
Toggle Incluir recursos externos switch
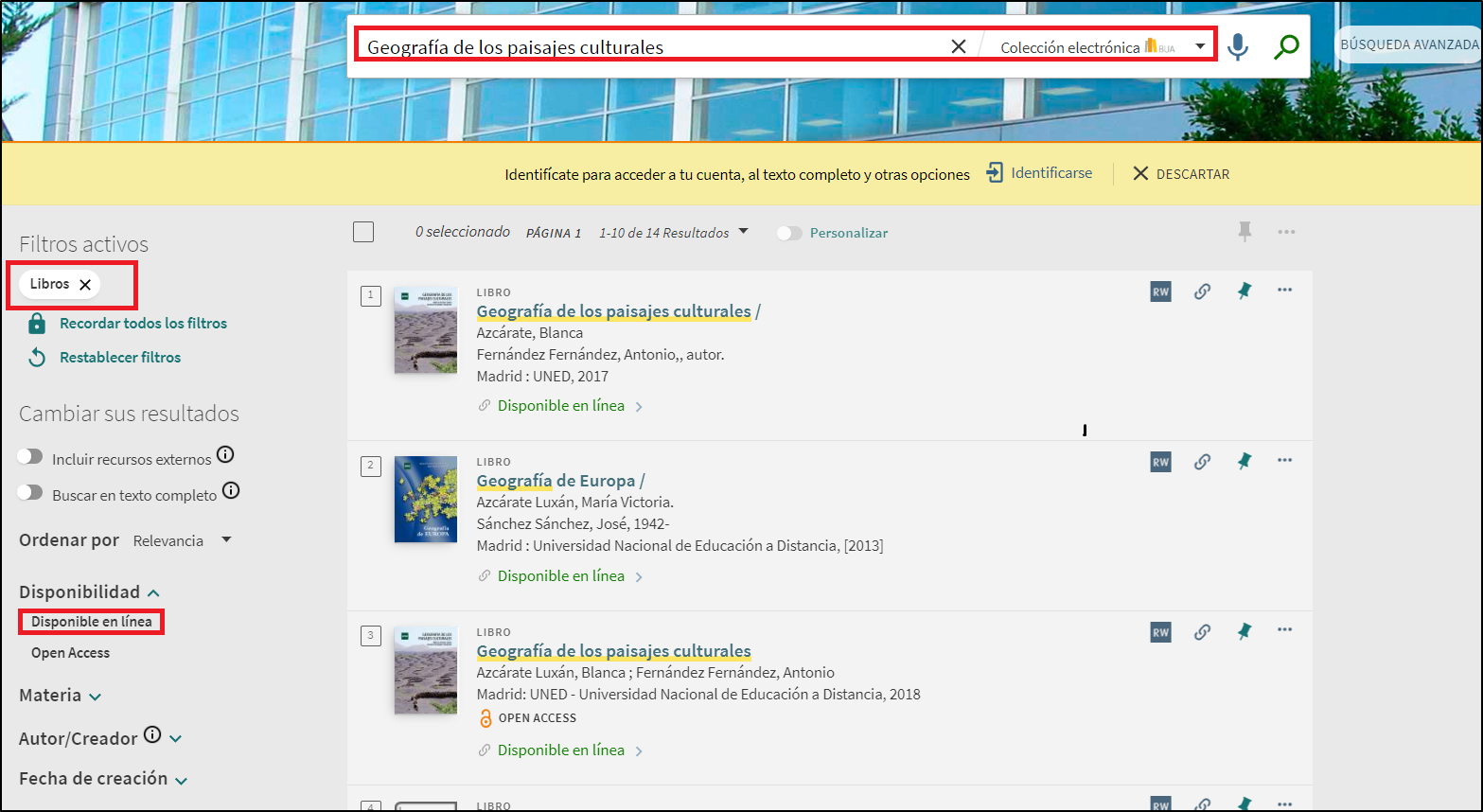[30, 457]
